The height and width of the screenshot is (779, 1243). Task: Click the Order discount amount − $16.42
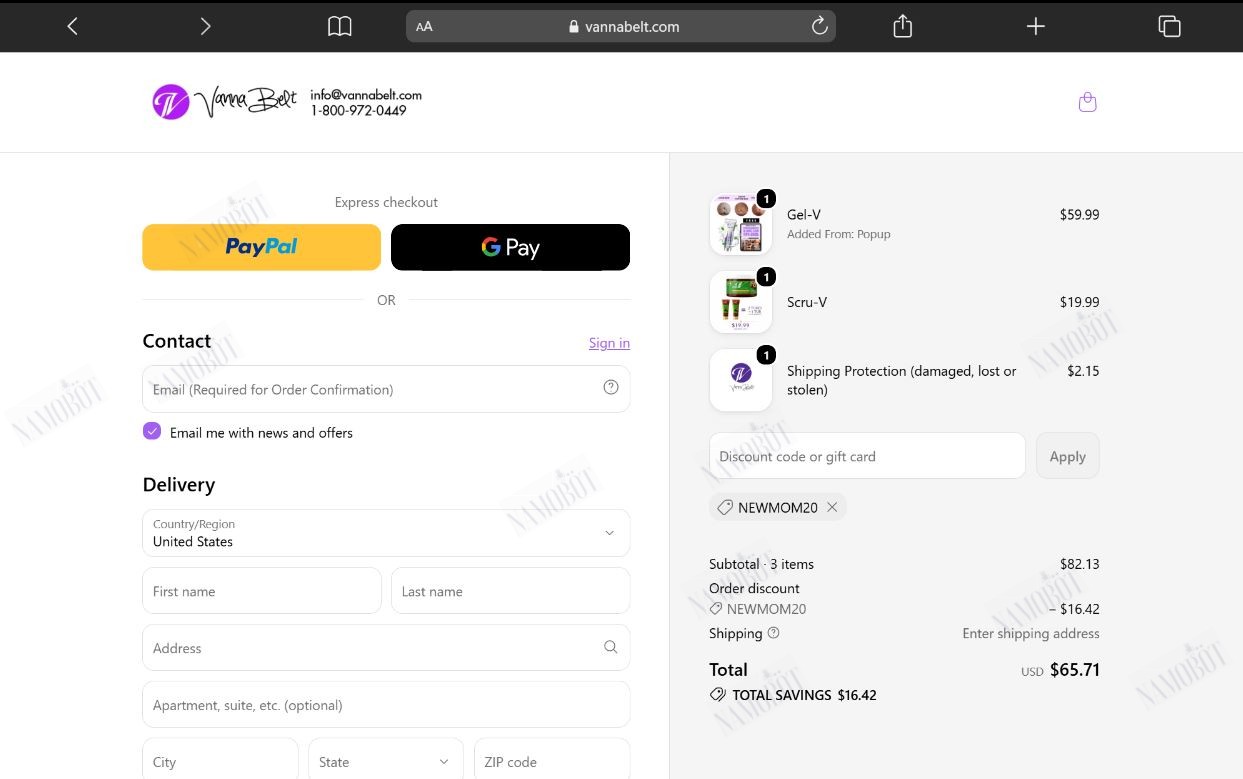tap(1074, 609)
